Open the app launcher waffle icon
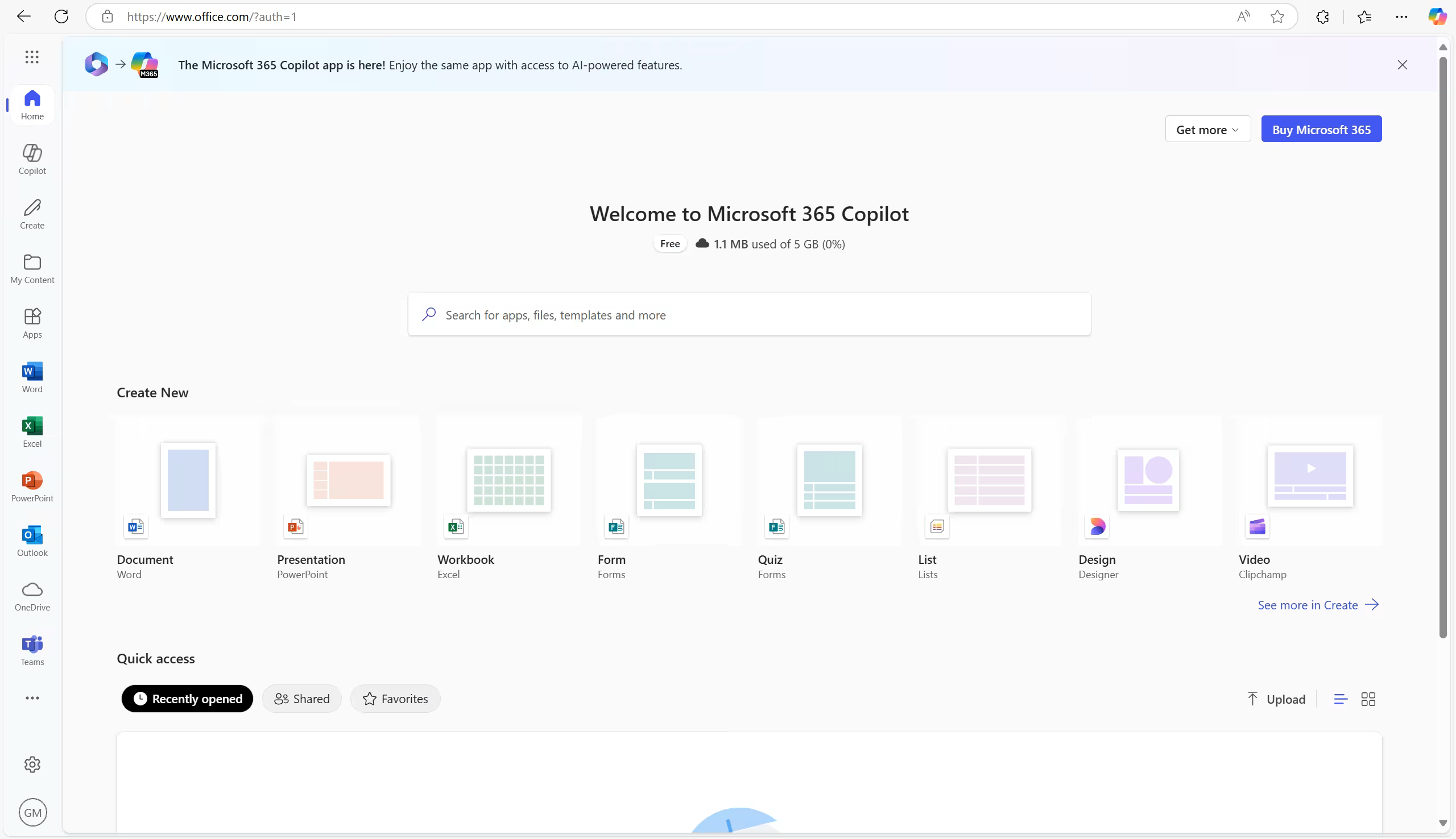Screen dimensions: 1456x839 (32, 56)
